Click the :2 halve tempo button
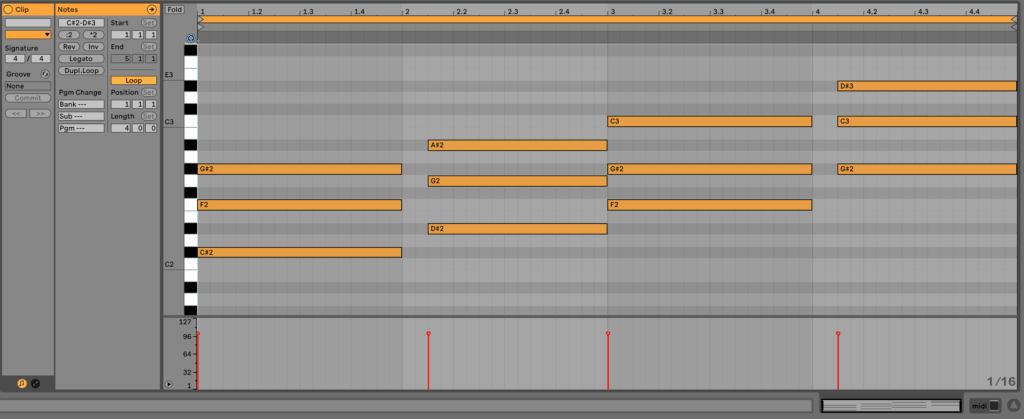 coord(69,35)
